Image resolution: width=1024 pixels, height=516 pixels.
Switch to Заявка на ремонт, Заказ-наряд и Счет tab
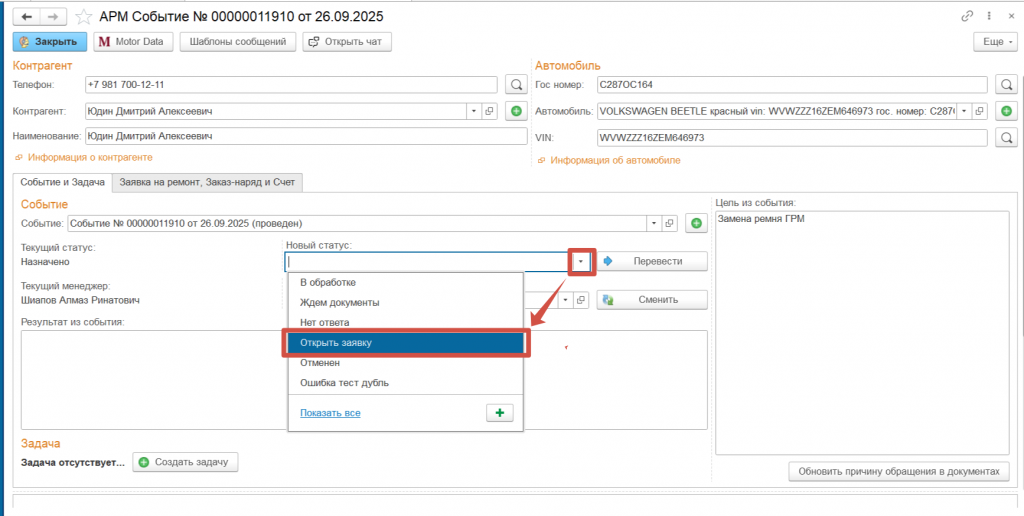pos(208,182)
